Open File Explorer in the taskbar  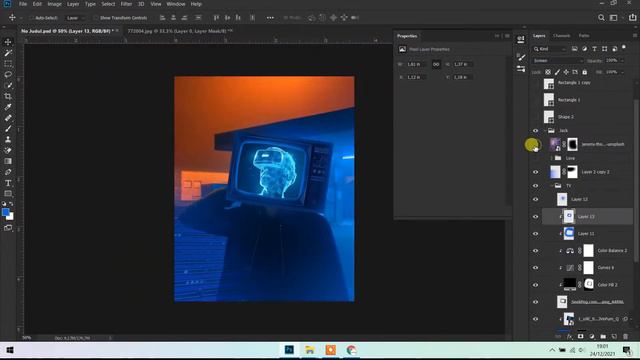coord(310,350)
